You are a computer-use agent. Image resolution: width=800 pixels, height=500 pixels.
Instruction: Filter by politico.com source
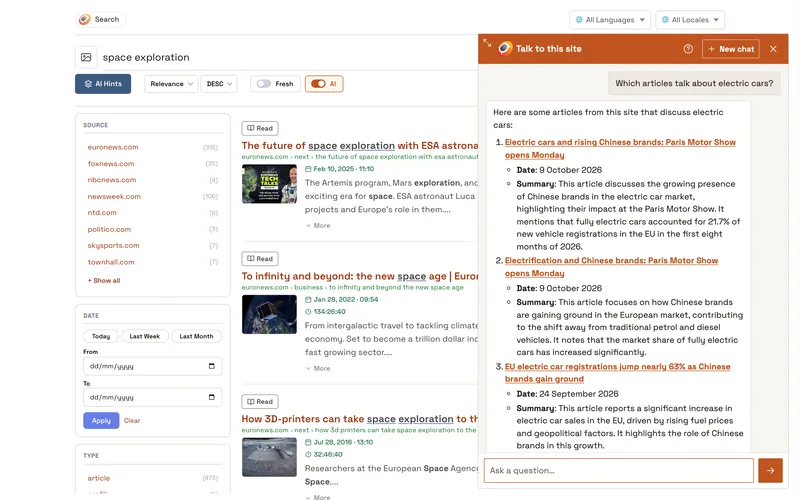[x=109, y=230]
